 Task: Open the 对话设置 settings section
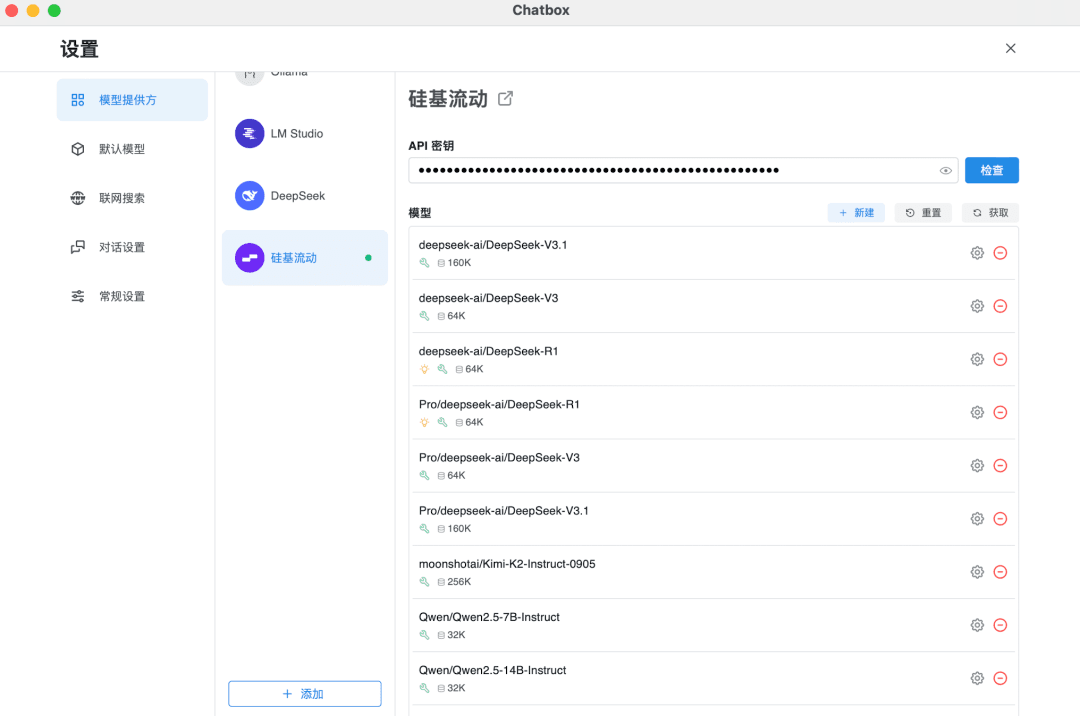(132, 247)
